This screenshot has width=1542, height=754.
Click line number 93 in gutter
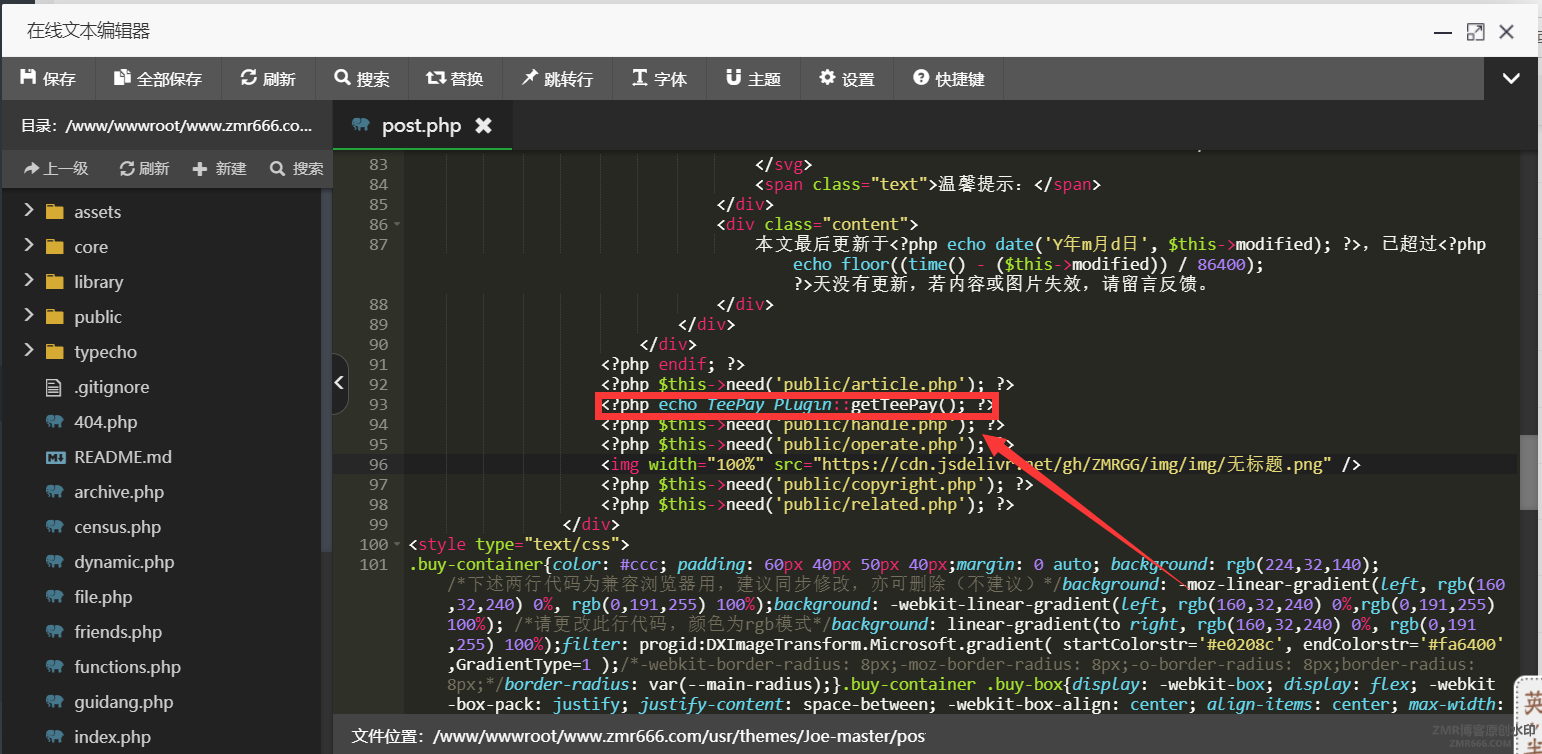pos(378,404)
